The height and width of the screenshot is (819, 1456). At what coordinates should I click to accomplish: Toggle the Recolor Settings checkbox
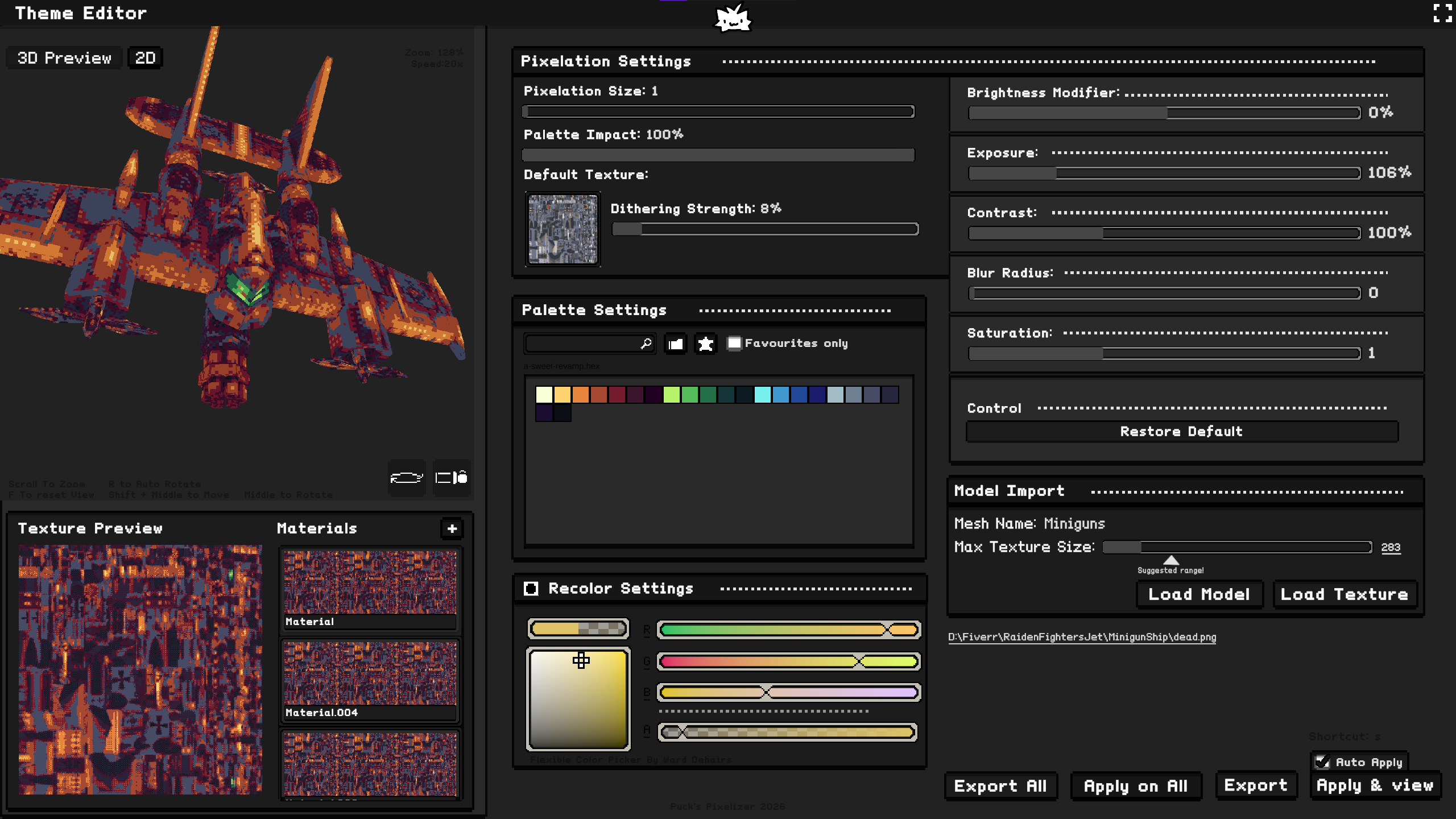531,589
